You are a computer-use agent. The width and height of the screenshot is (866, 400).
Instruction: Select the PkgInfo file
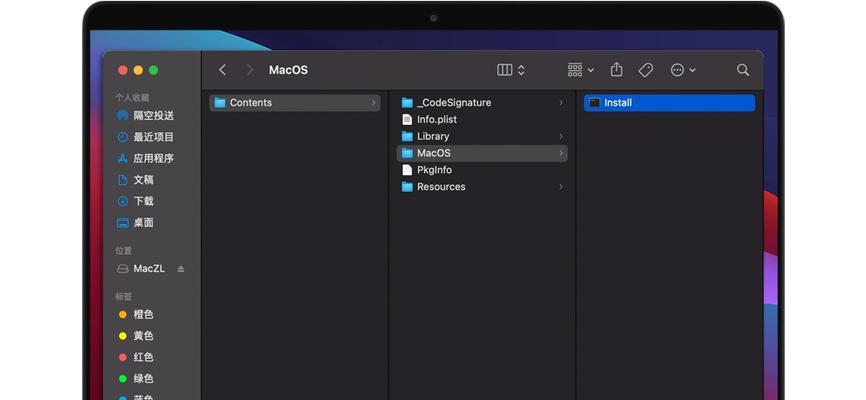coord(482,170)
